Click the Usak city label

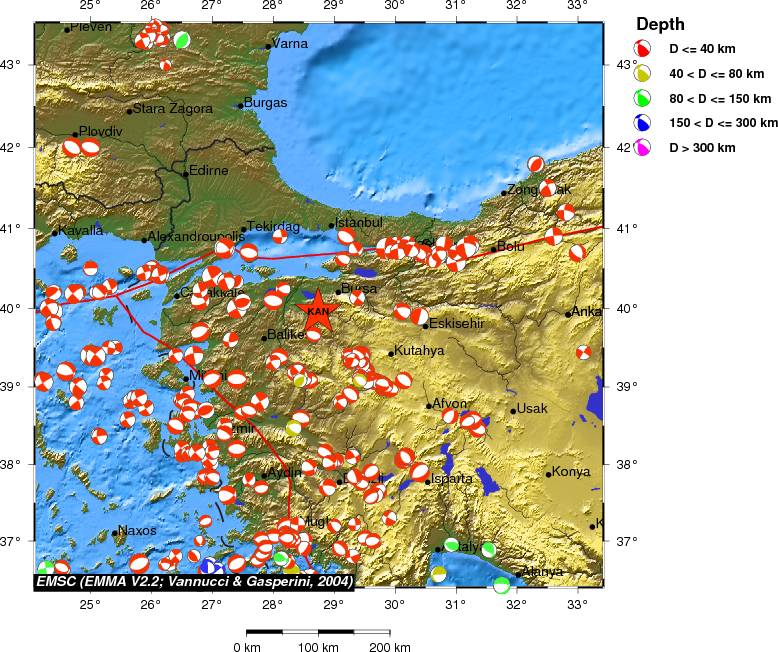[532, 409]
